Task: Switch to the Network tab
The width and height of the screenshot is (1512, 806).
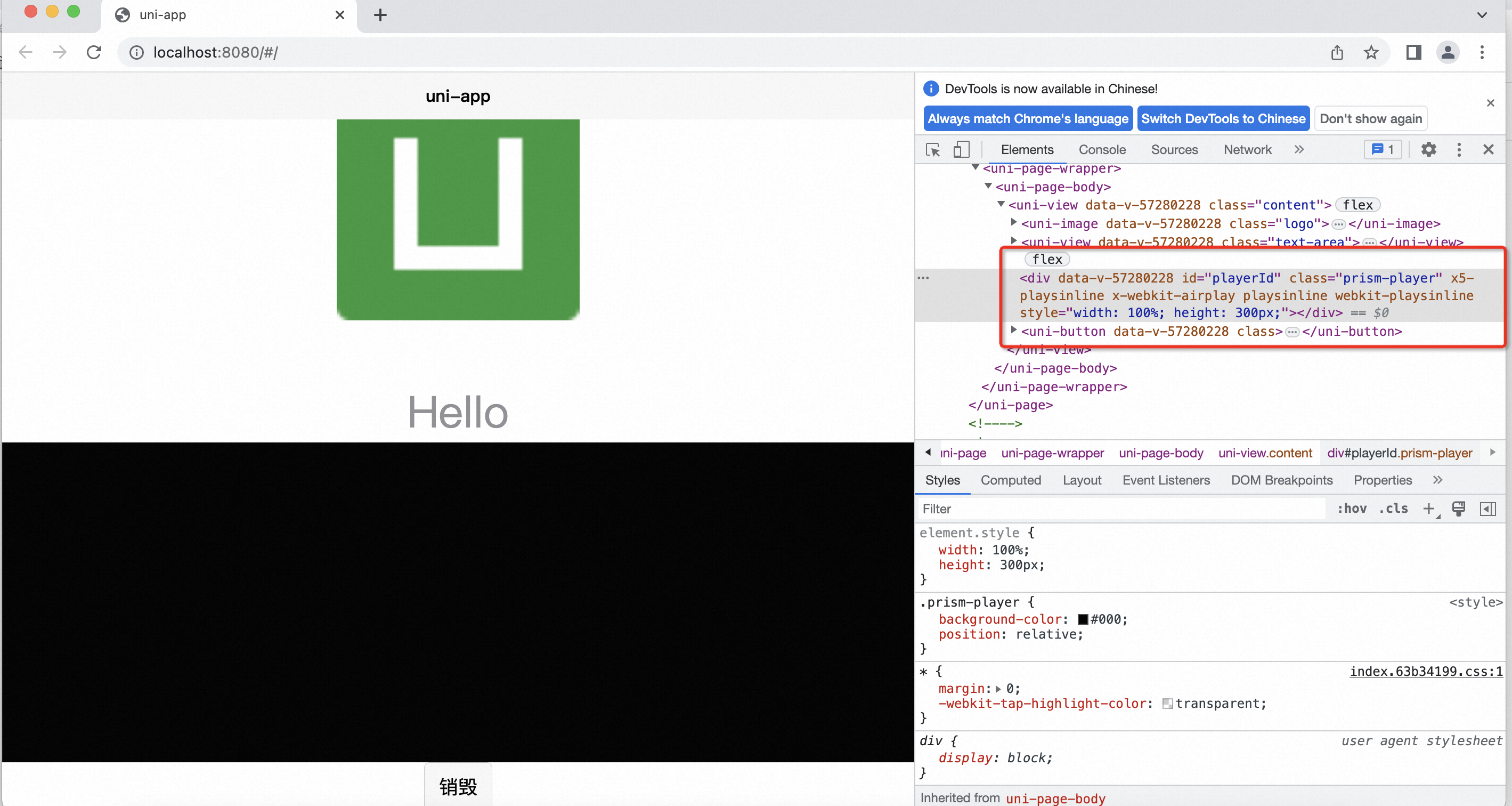Action: (x=1247, y=150)
